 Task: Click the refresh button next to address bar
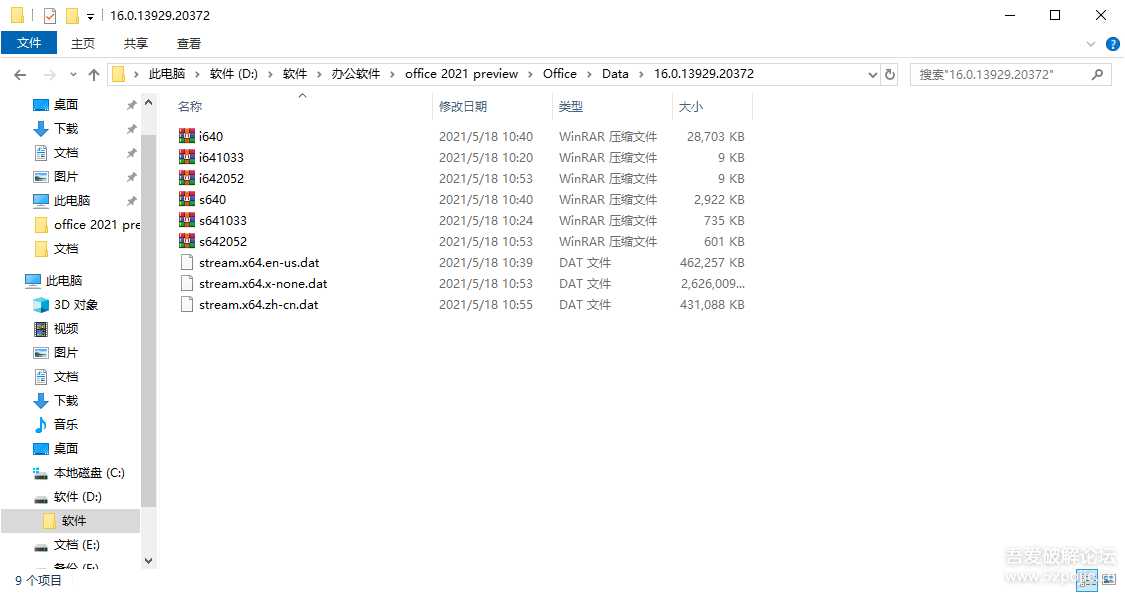[890, 74]
